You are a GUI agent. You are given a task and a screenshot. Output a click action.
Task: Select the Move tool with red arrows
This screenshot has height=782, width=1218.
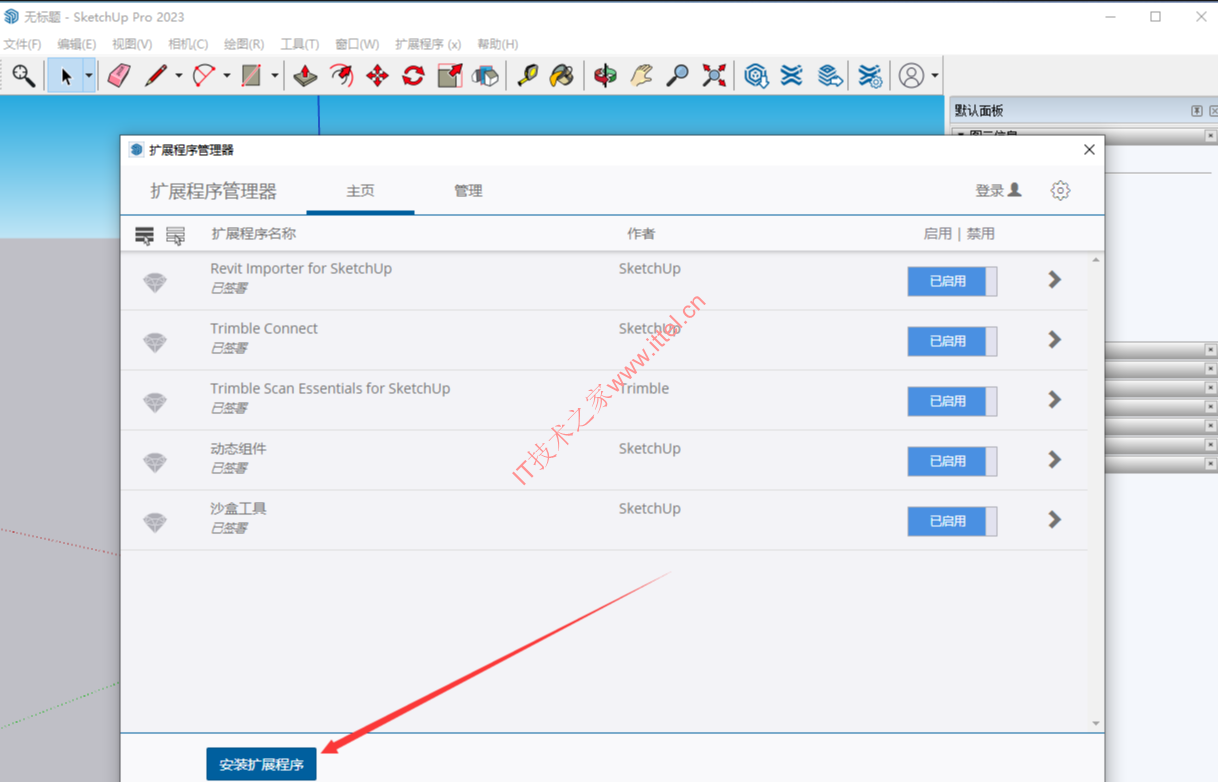[377, 75]
